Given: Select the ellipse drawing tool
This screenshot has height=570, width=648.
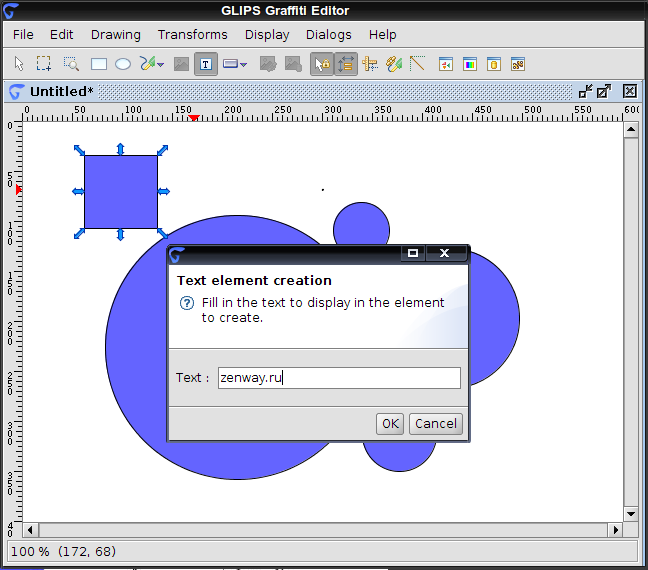Looking at the screenshot, I should point(123,64).
